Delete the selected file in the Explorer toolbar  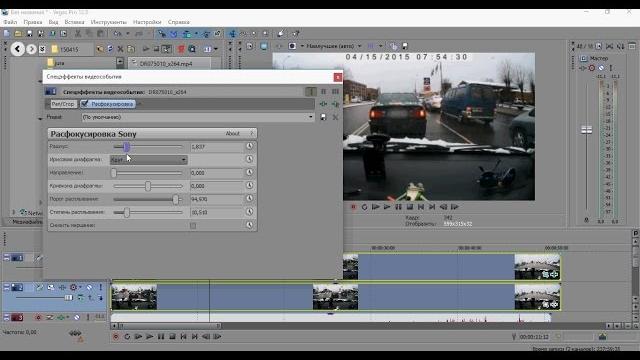pyautogui.click(x=120, y=49)
